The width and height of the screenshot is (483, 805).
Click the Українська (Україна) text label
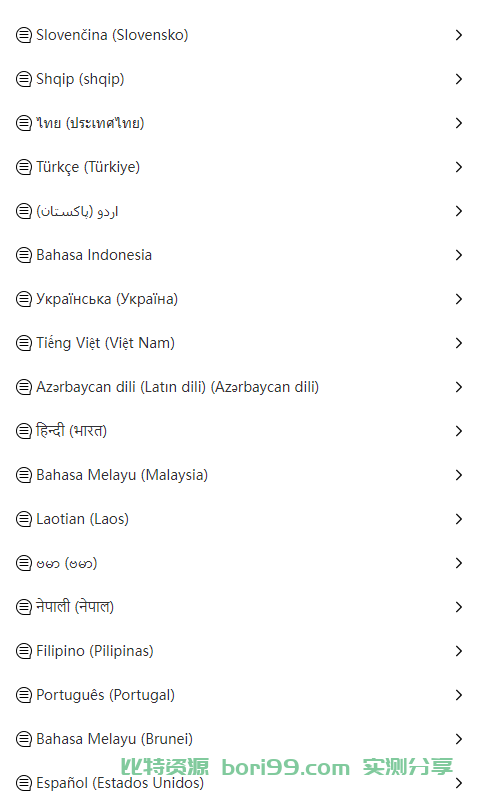107,299
